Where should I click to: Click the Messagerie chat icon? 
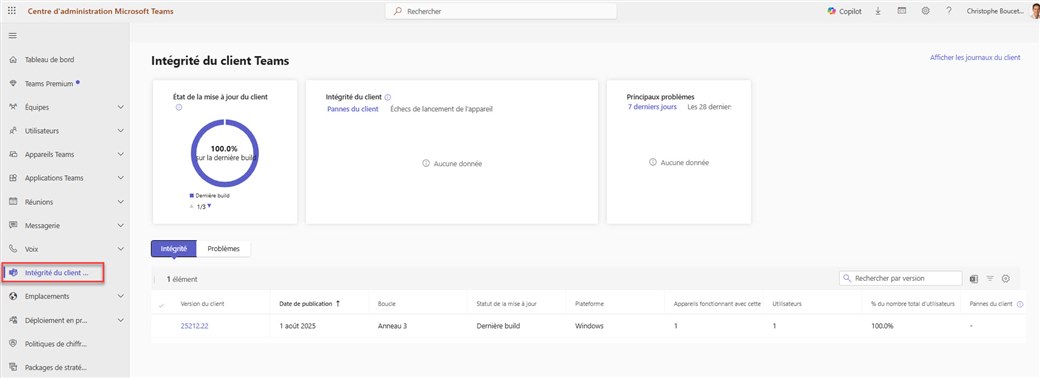[13, 225]
